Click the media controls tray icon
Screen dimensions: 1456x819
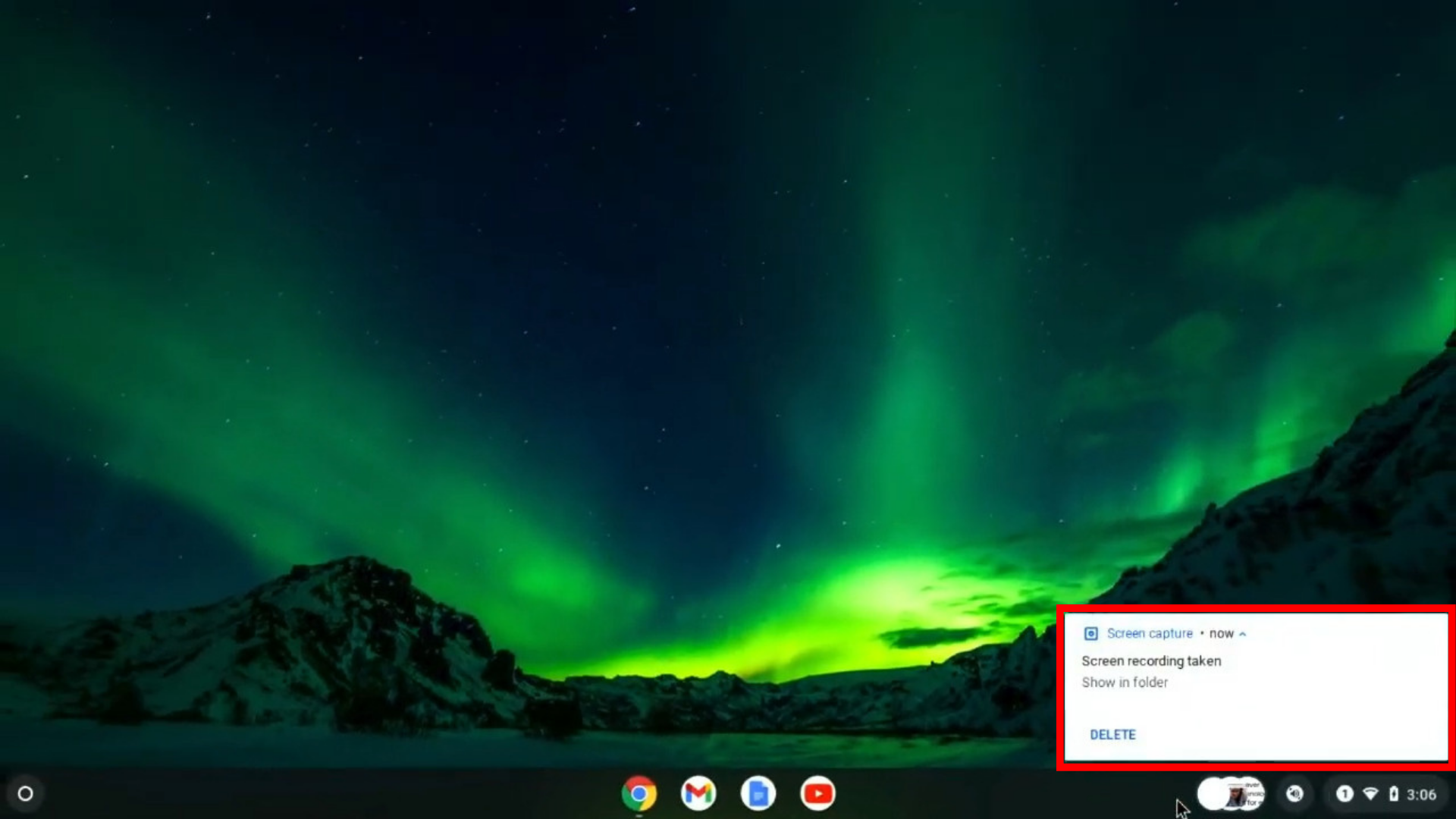point(1294,794)
